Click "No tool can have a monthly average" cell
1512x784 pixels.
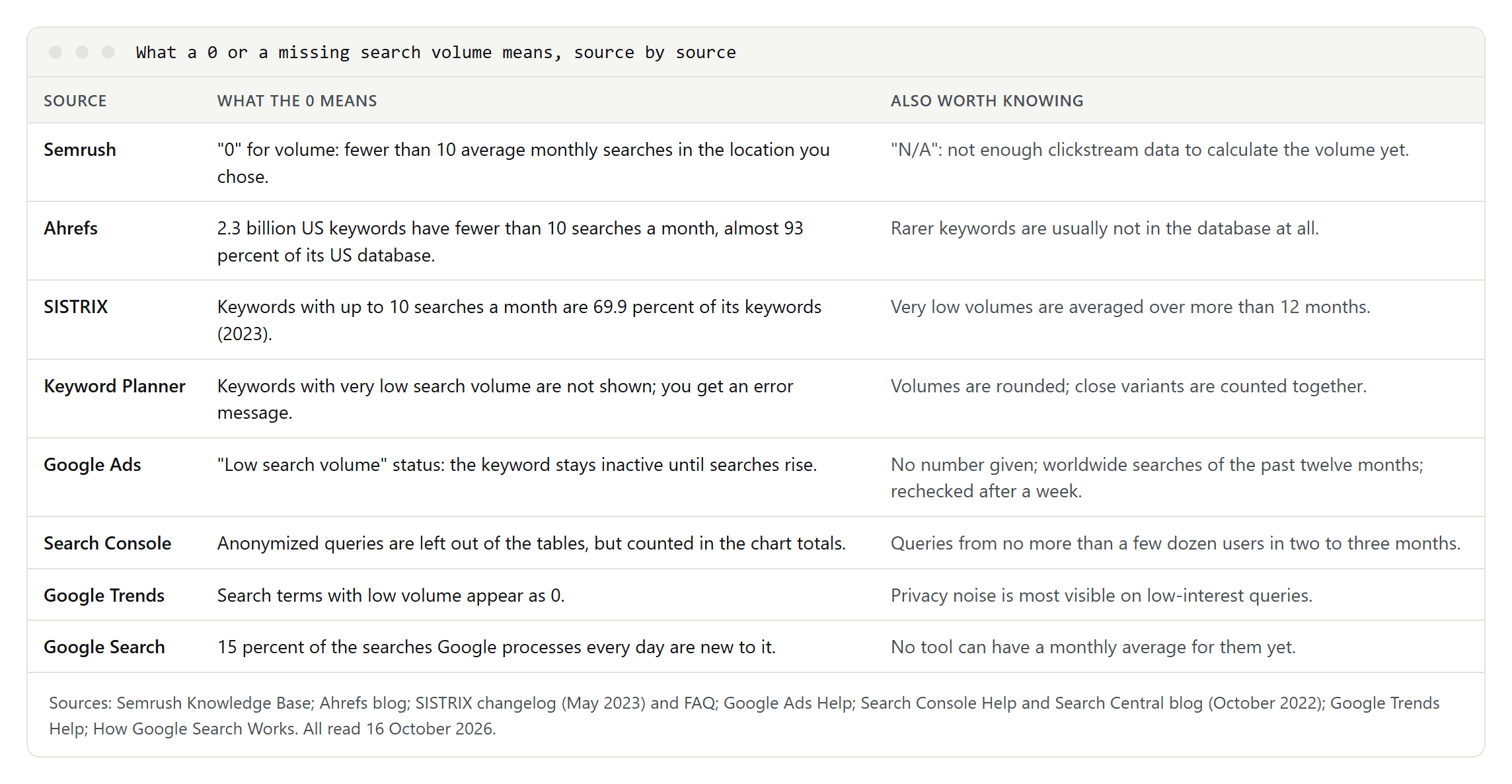pos(1093,647)
